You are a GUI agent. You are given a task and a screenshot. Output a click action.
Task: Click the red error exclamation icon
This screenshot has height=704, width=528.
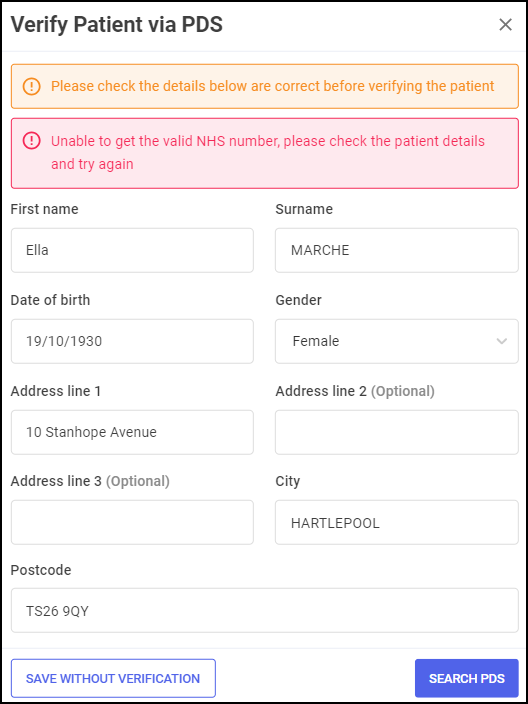click(x=31, y=141)
